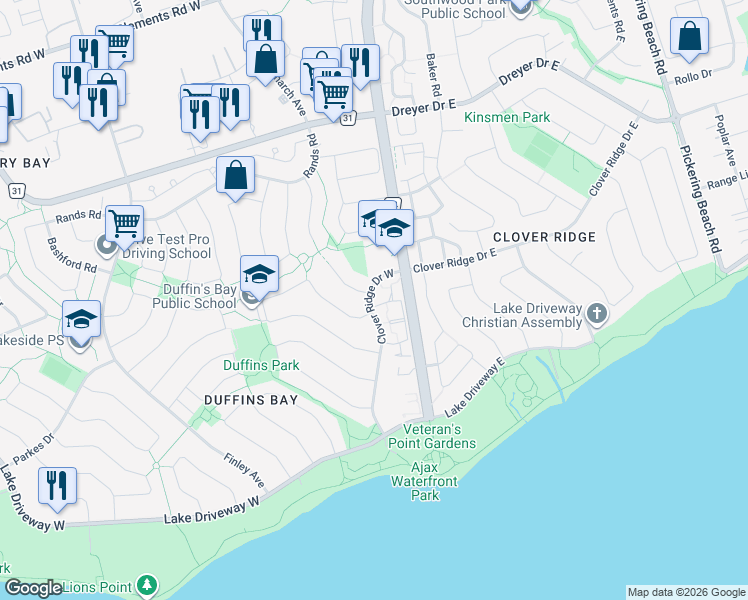Open the large shopping bag marker by Monarch Ave

(x=265, y=62)
